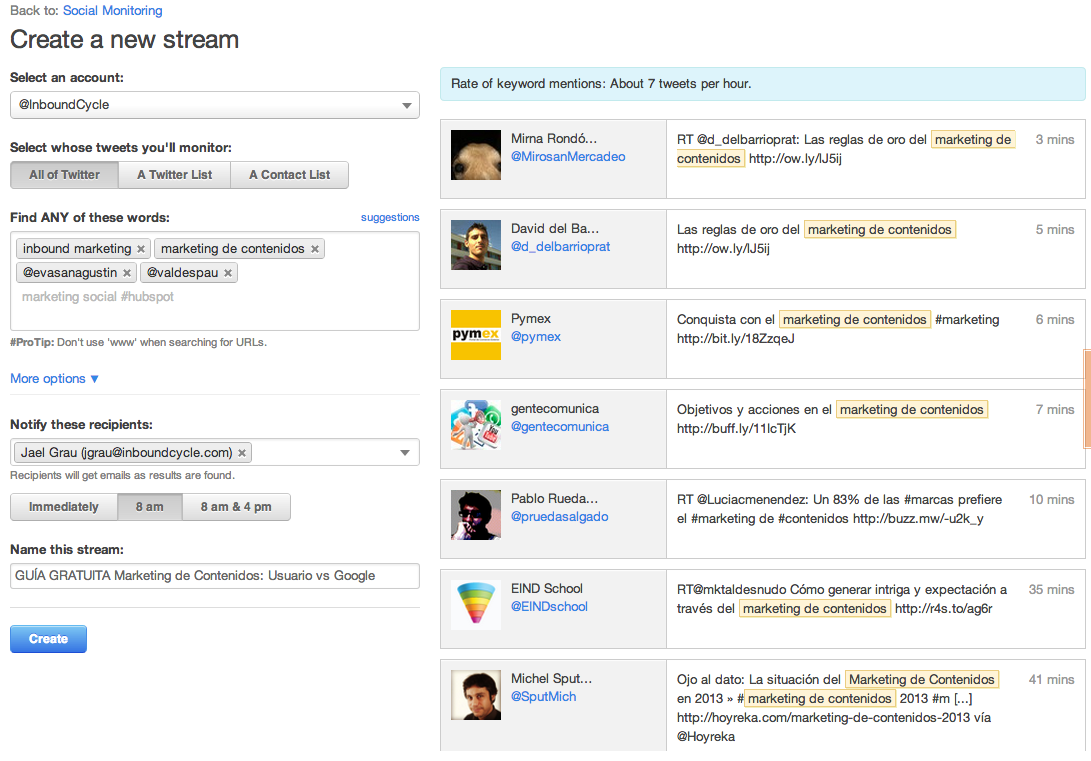Select A Twitter List option
Viewport: 1091px width, 761px height.
174,175
